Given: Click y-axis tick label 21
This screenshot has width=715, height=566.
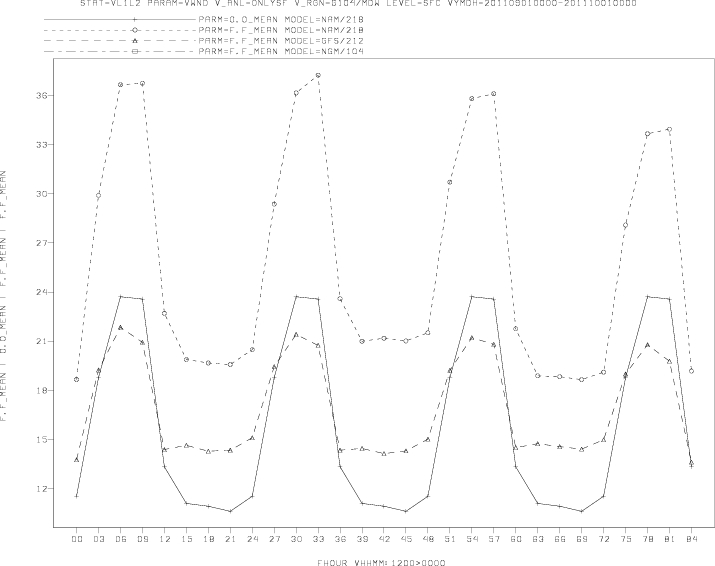Looking at the screenshot, I should click(42, 342).
